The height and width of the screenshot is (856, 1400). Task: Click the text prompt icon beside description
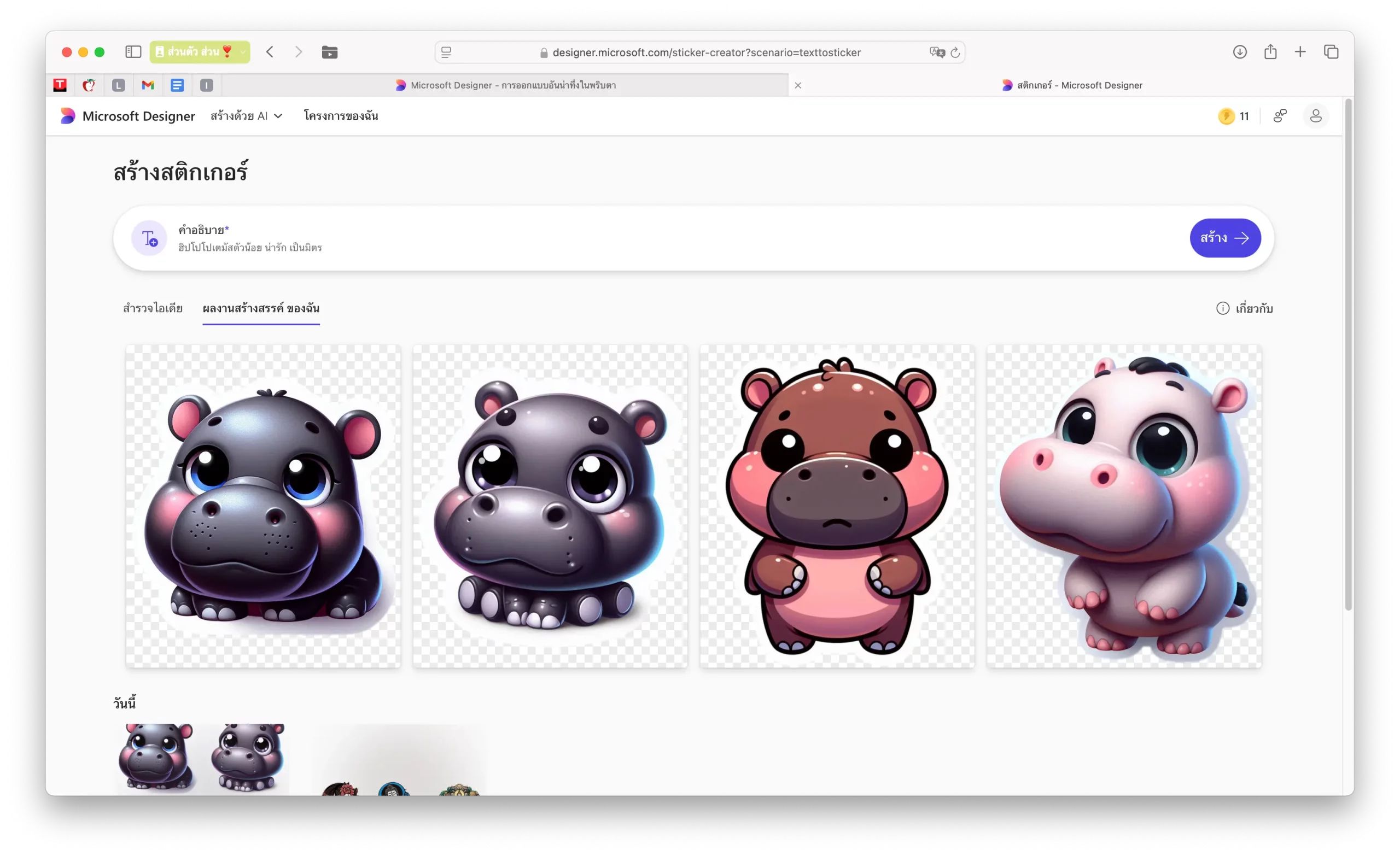[x=149, y=238]
